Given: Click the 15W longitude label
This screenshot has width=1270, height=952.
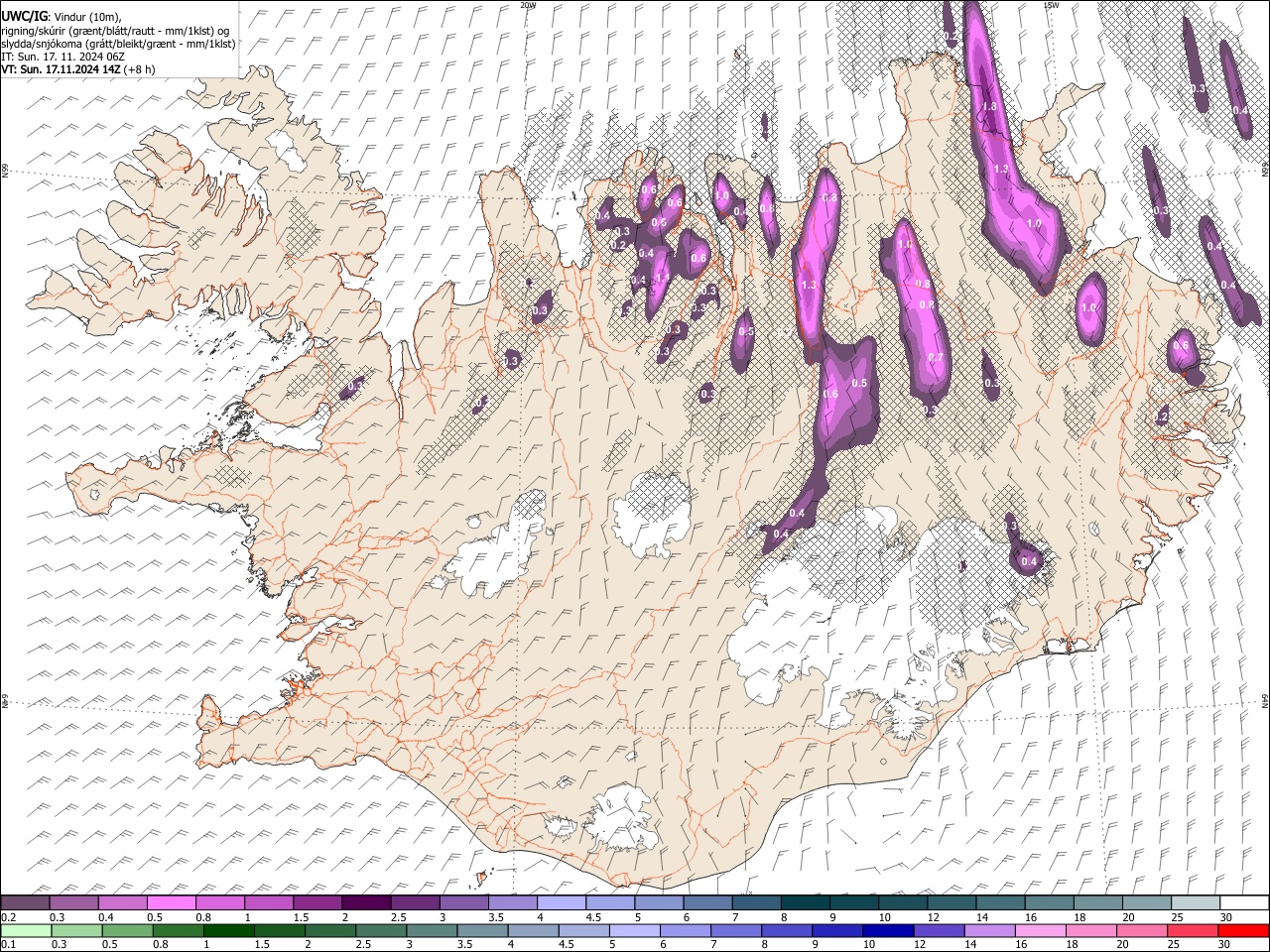Looking at the screenshot, I should pos(1051,5).
